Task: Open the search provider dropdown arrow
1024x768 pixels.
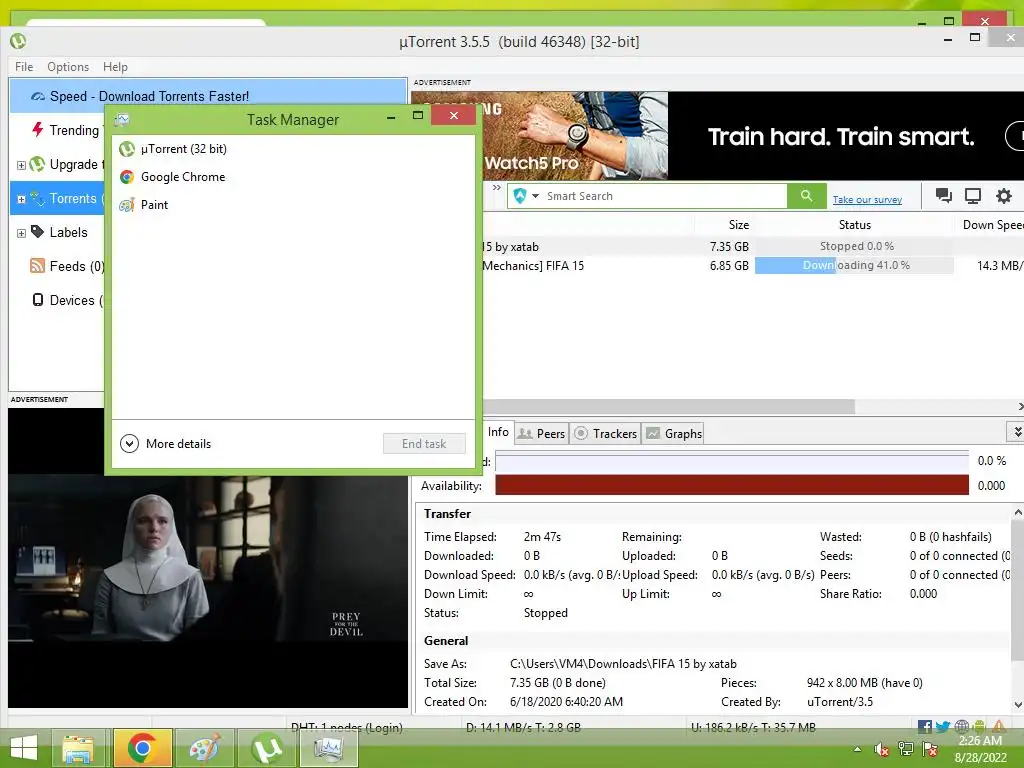Action: (x=536, y=196)
